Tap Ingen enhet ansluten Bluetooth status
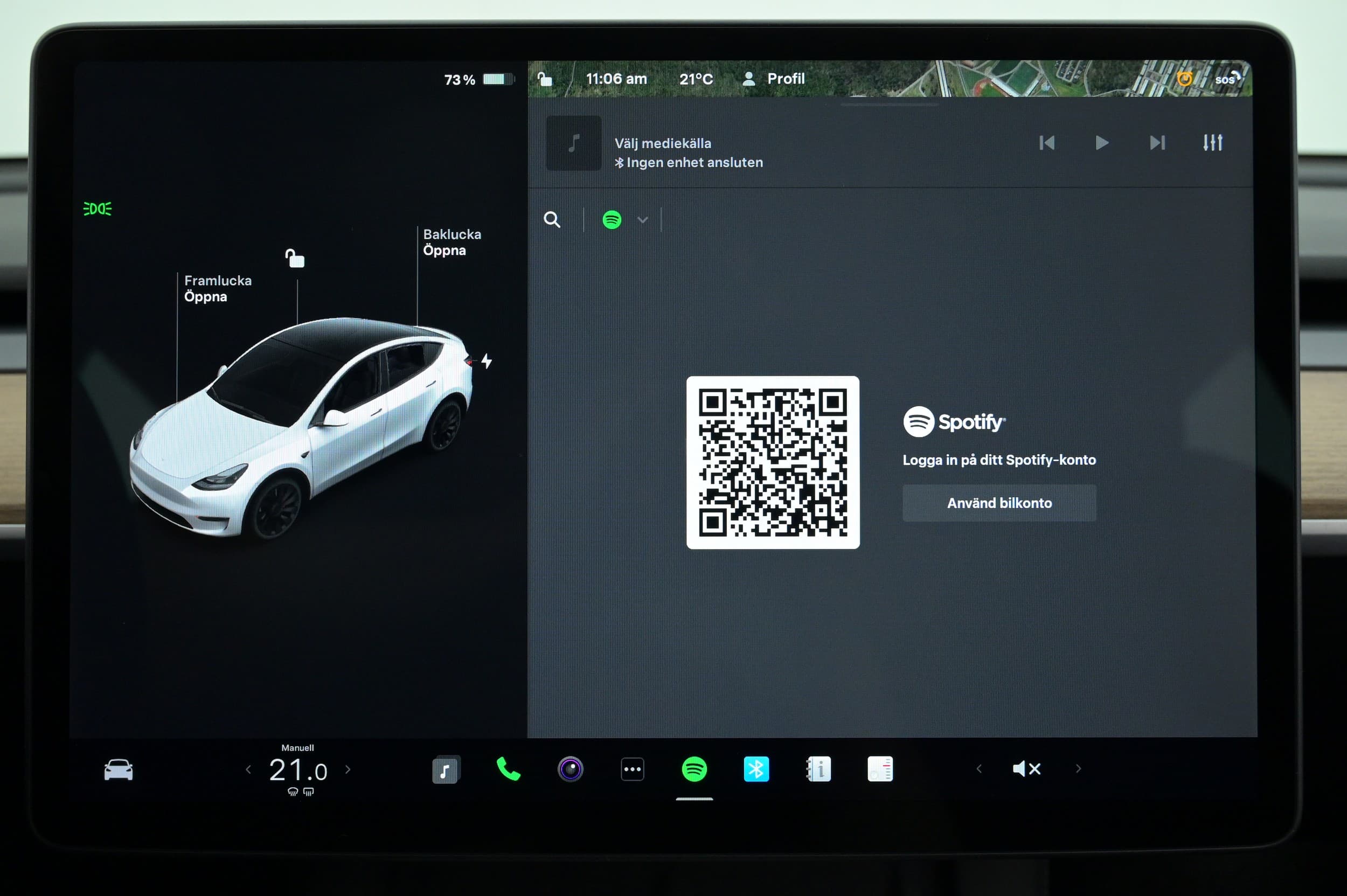Image resolution: width=1347 pixels, height=896 pixels. (689, 163)
